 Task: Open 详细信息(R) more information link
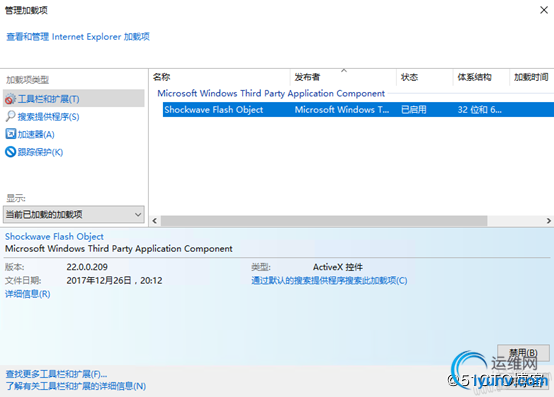coord(28,294)
